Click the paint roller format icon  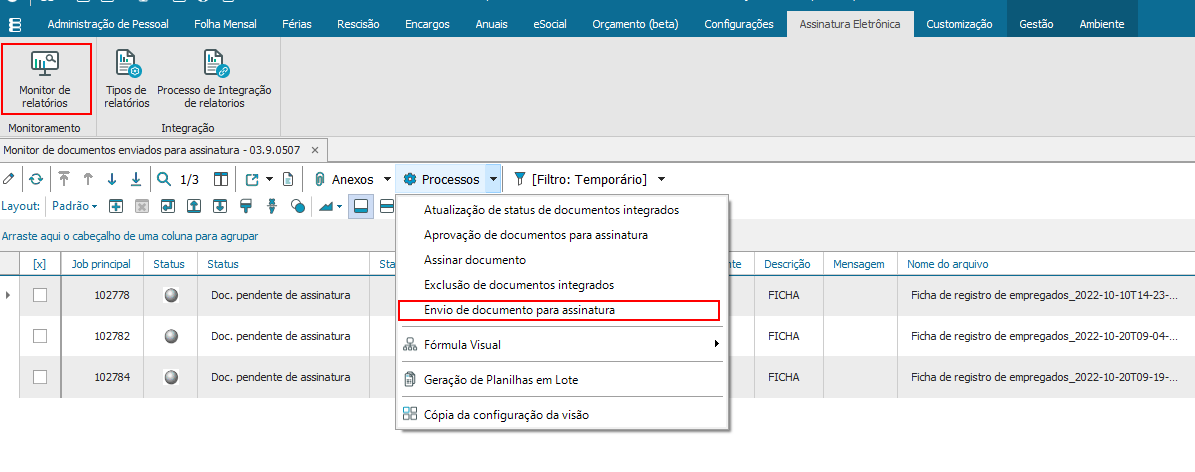[245, 205]
